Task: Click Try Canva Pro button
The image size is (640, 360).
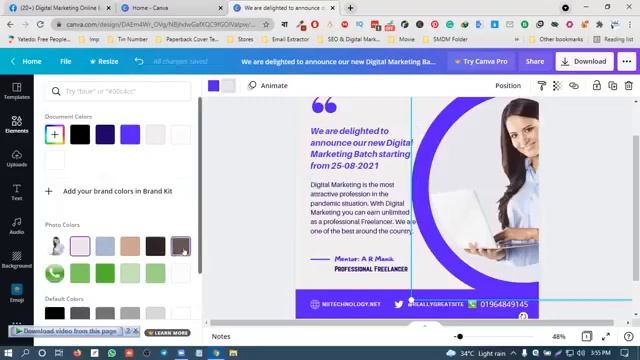Action: [x=481, y=61]
